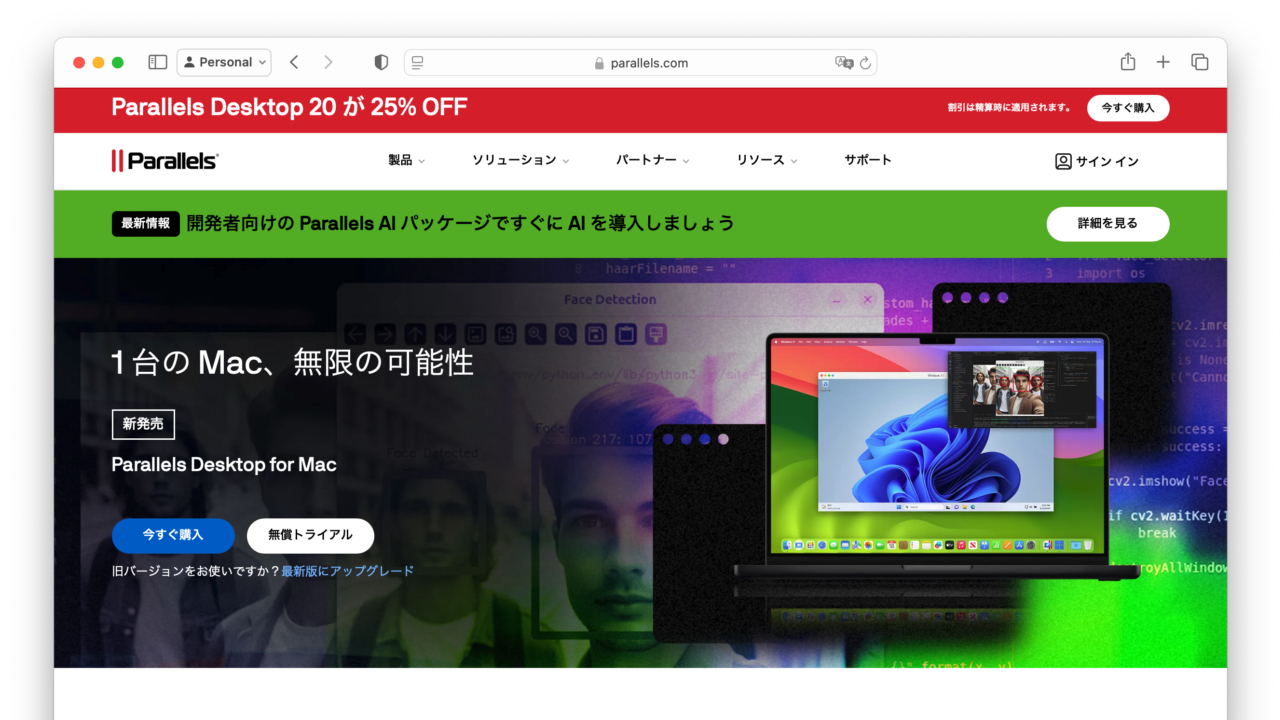Click the MacBook laptop image
The image size is (1280, 720).
937,457
